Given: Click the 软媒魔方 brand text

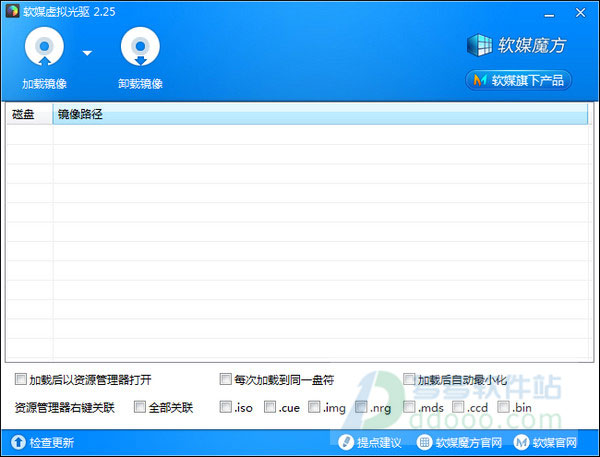Looking at the screenshot, I should (532, 45).
